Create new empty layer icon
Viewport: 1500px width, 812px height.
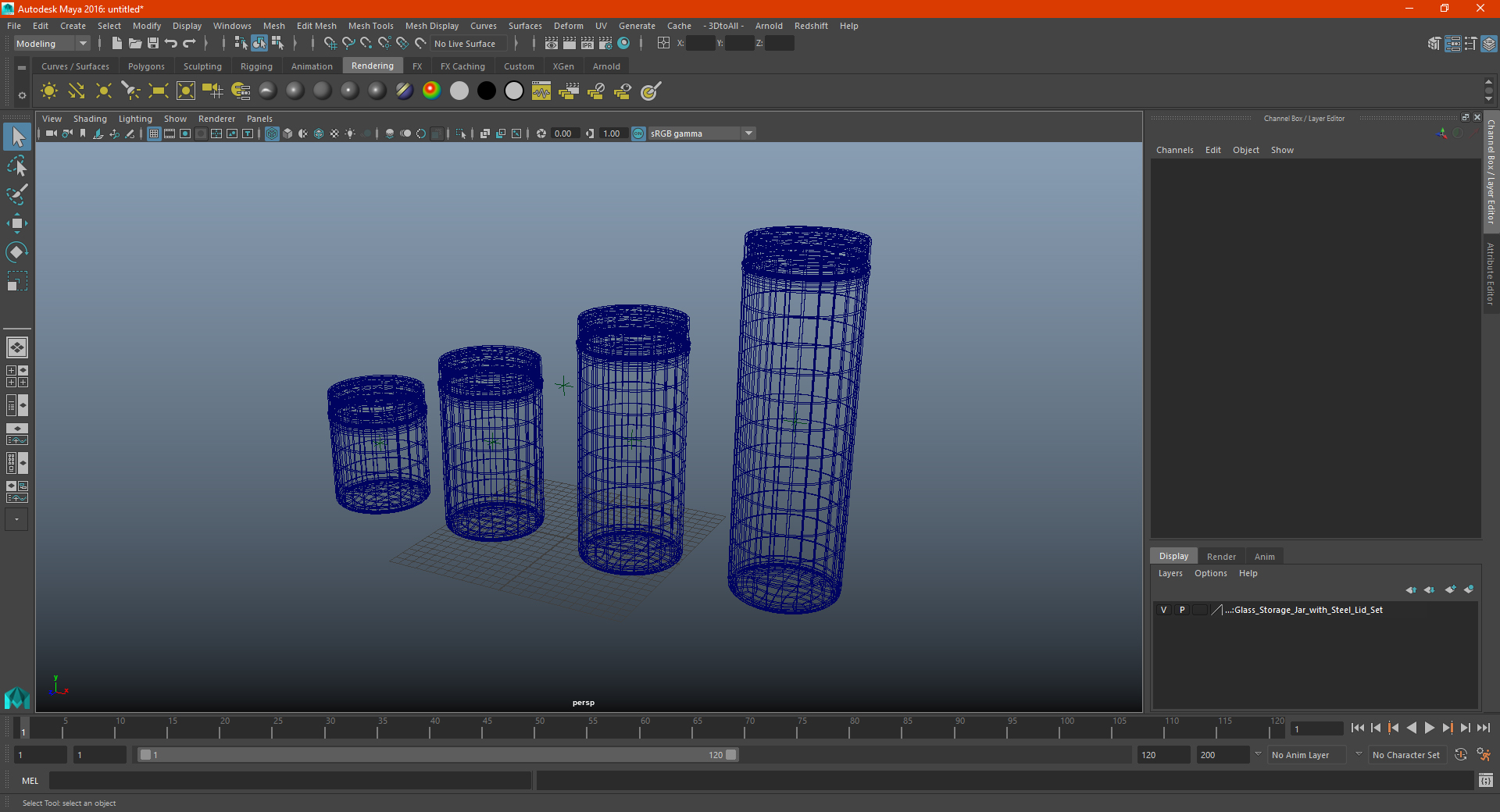[1451, 589]
